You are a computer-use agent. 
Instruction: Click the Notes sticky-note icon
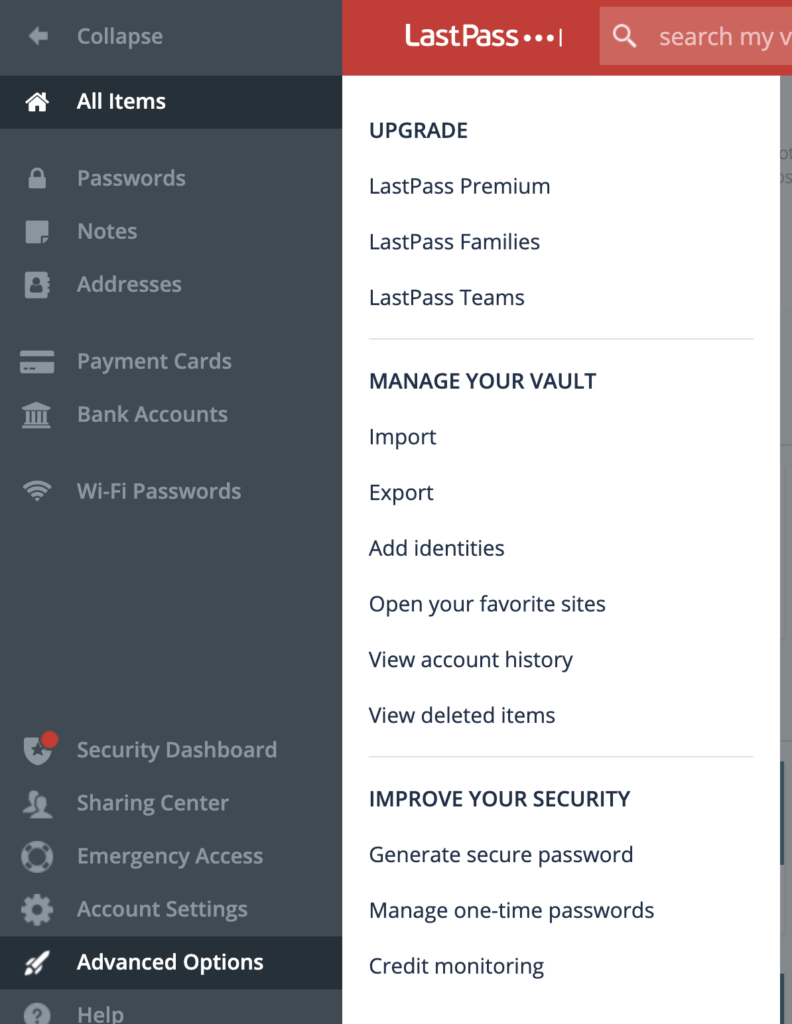(x=37, y=232)
